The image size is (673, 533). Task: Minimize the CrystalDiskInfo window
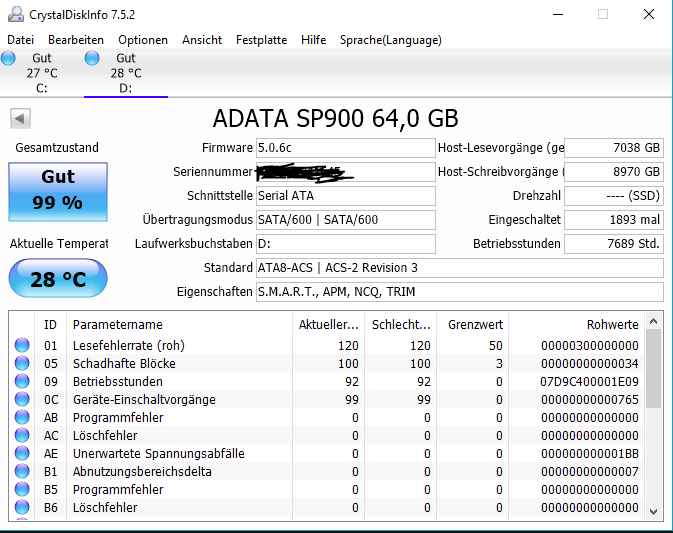point(558,15)
